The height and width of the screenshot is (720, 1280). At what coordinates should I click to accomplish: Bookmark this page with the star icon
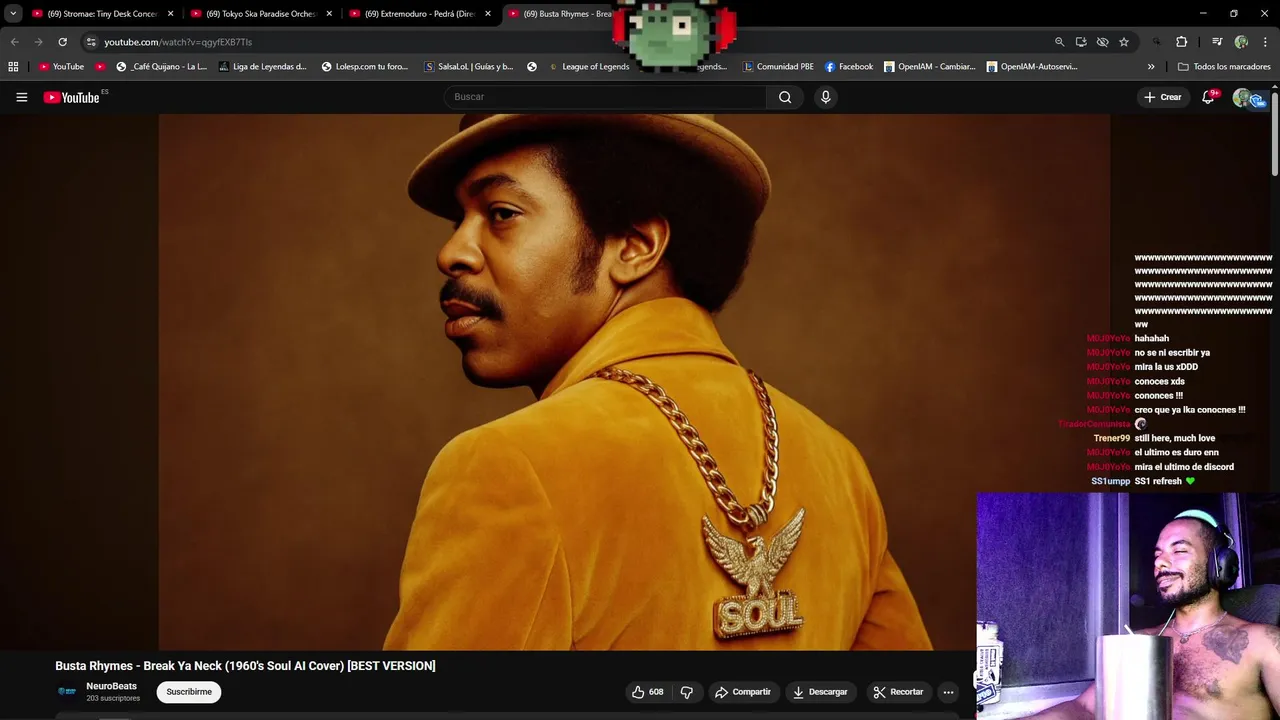(1124, 42)
